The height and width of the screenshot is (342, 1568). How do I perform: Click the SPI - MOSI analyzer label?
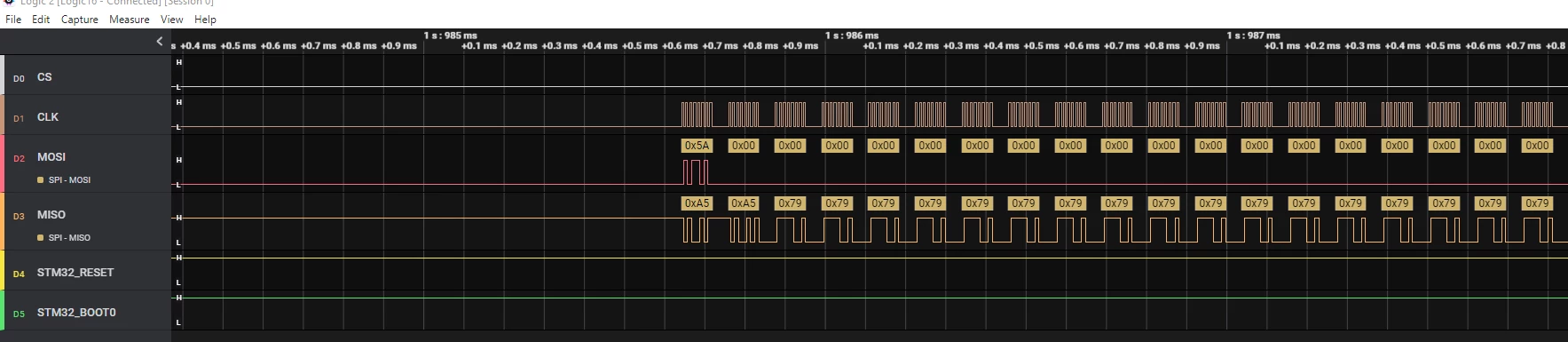pos(69,180)
